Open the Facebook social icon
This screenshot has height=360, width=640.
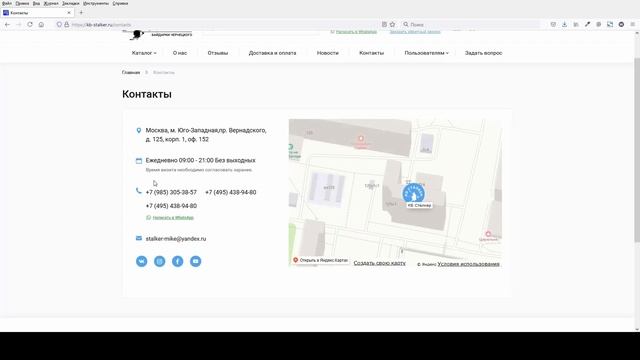[x=178, y=261]
